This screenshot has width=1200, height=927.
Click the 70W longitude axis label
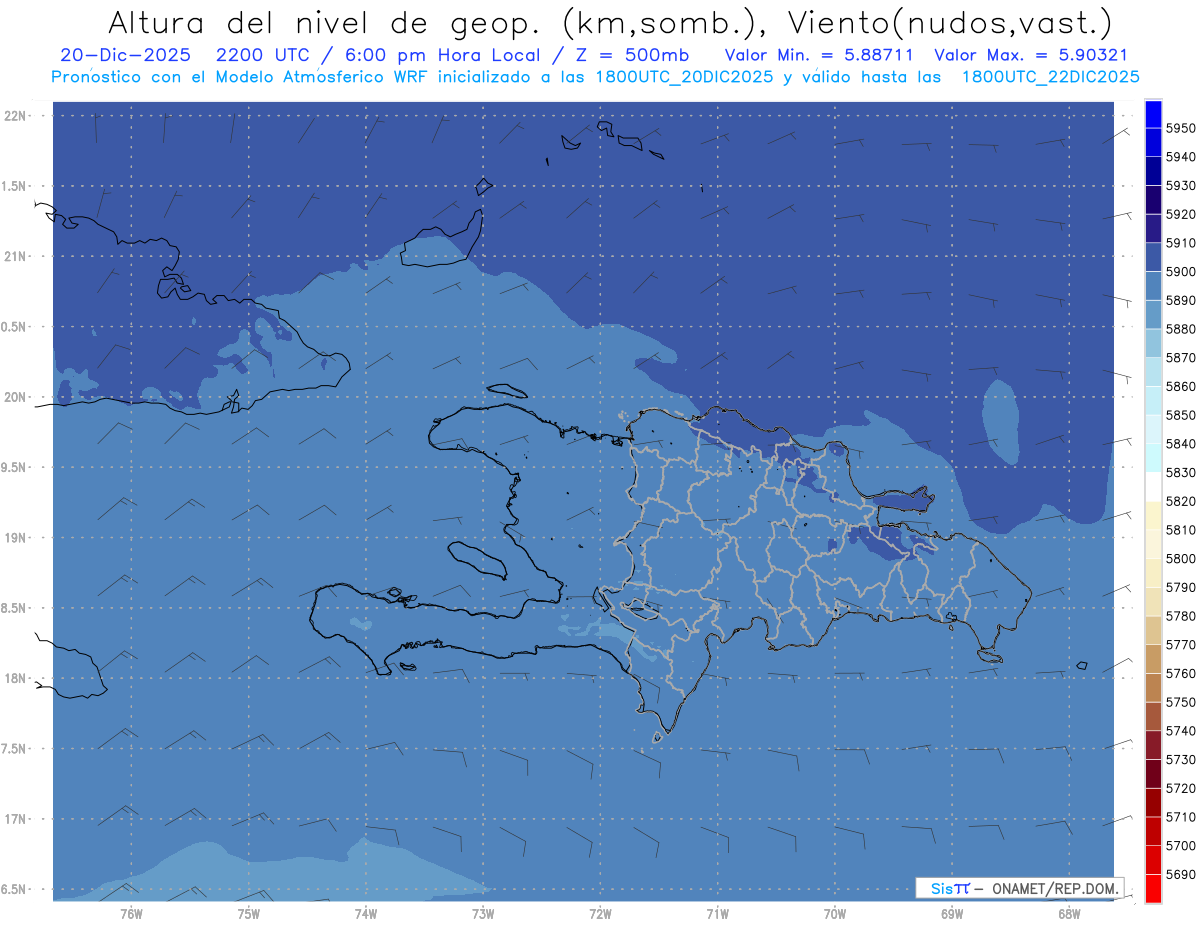pyautogui.click(x=835, y=914)
